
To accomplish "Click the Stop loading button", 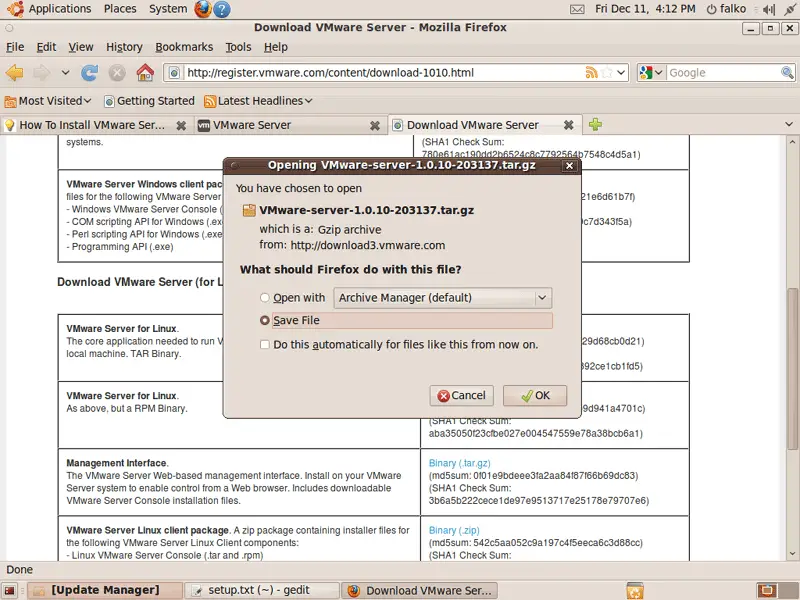I will click(117, 72).
